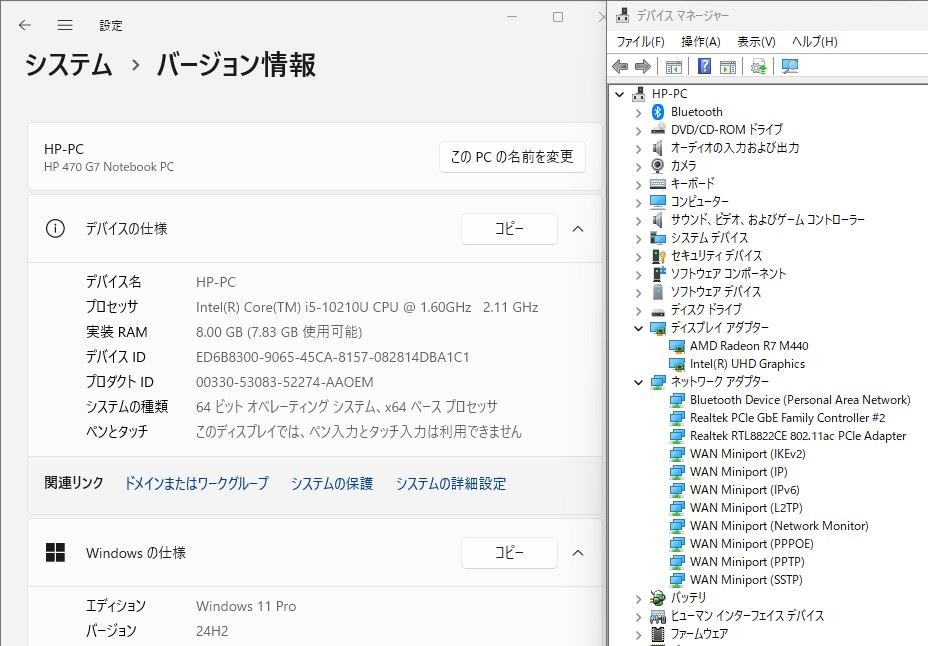
Task: Click the firmware category icon
Action: click(x=658, y=634)
